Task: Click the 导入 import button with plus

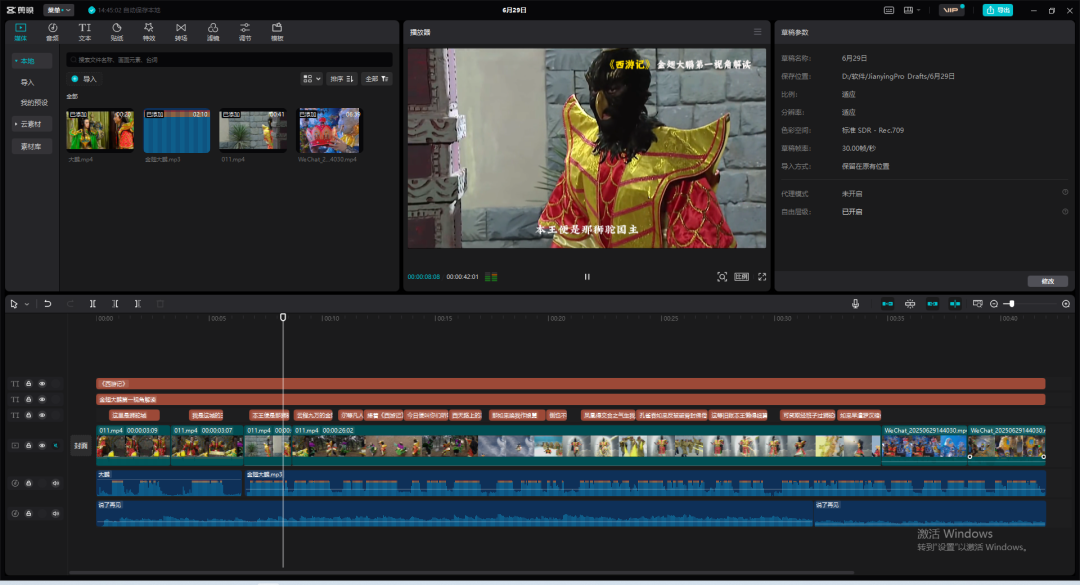Action: coord(84,79)
